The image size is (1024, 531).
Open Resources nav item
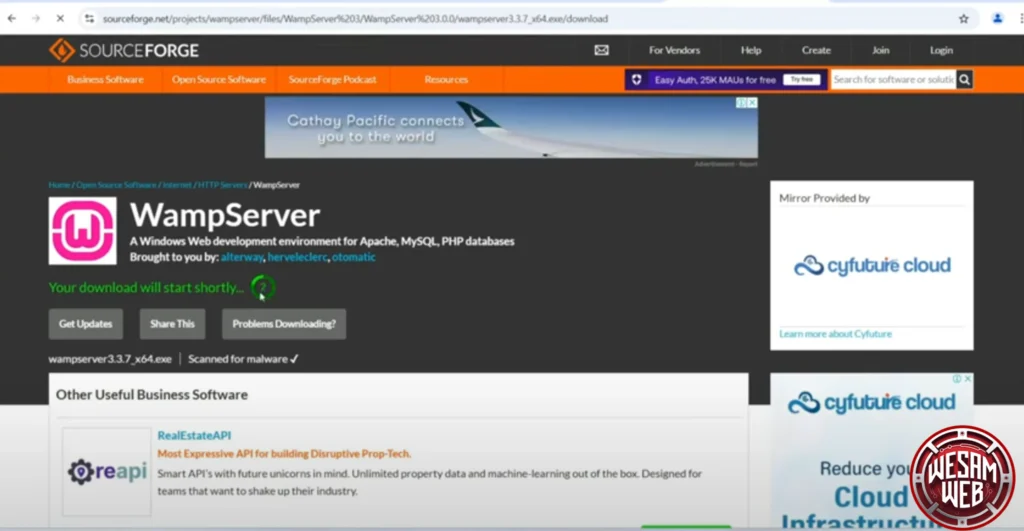[446, 80]
